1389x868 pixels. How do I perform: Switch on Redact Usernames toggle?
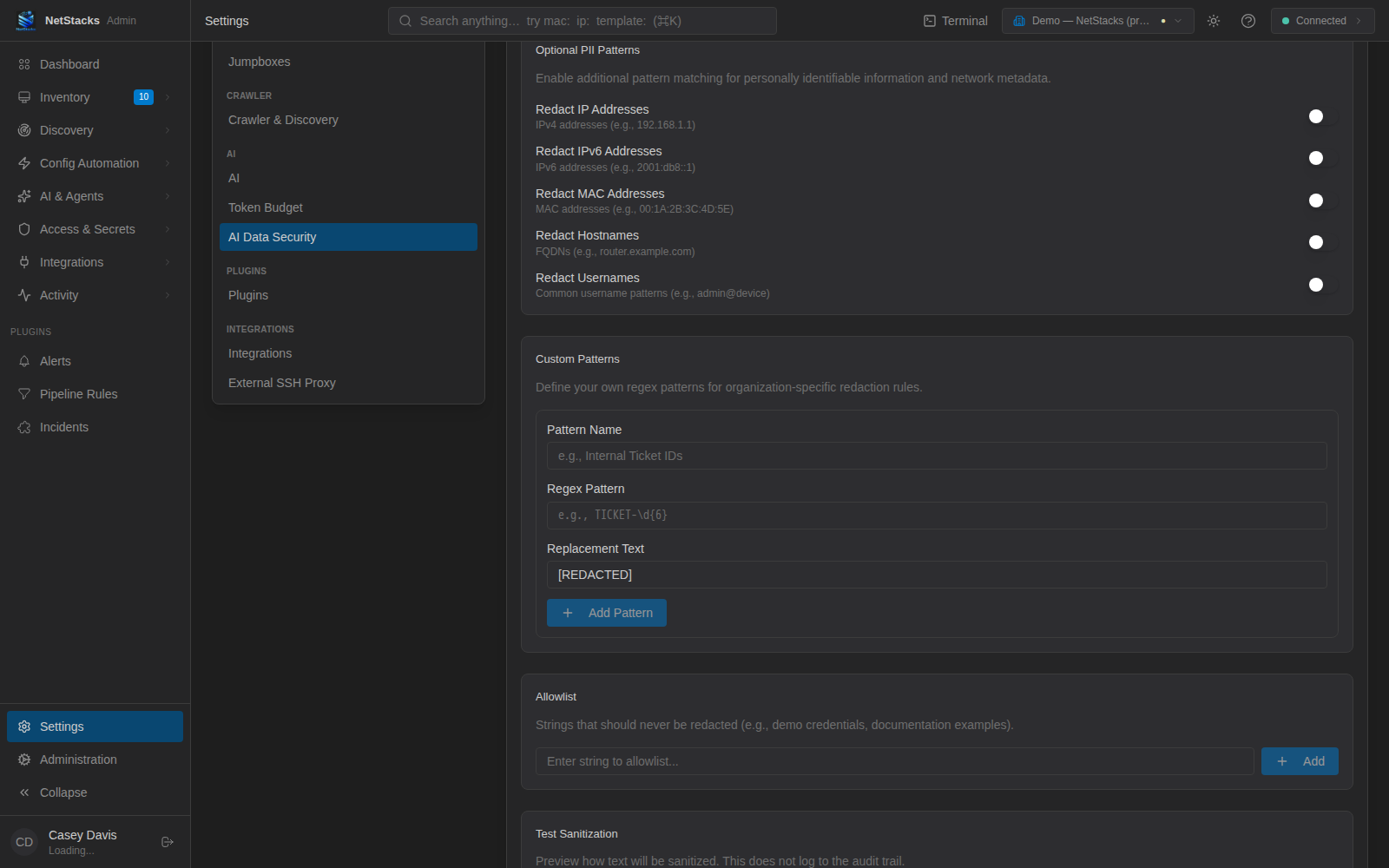(1323, 285)
